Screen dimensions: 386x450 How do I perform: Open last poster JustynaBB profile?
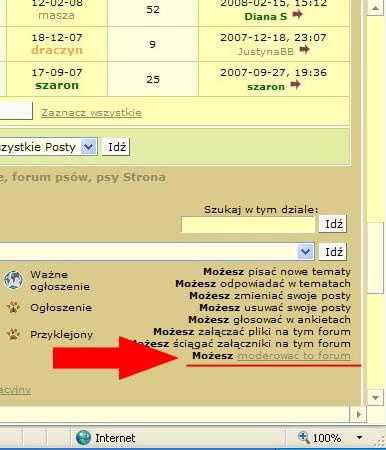point(266,51)
